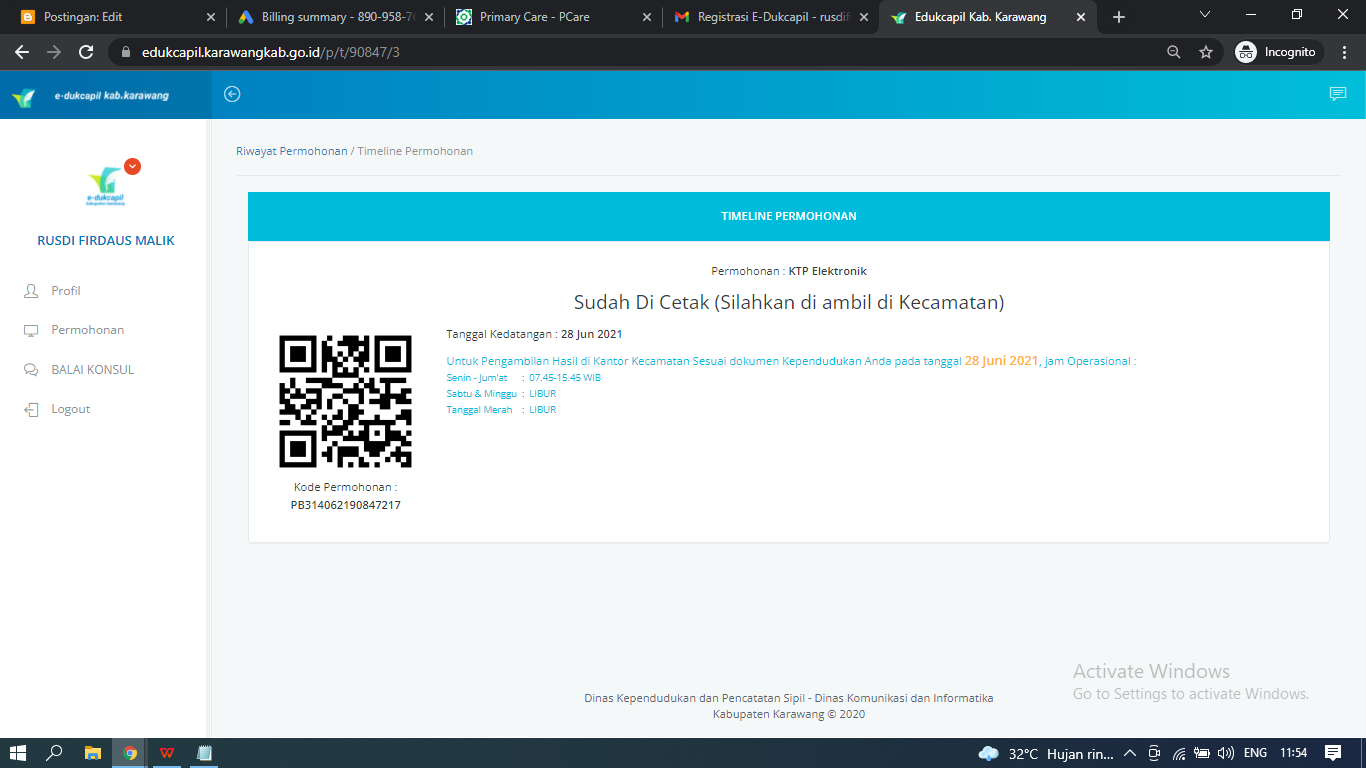This screenshot has height=768, width=1366.
Task: Open File Explorer from the taskbar
Action: [x=92, y=753]
